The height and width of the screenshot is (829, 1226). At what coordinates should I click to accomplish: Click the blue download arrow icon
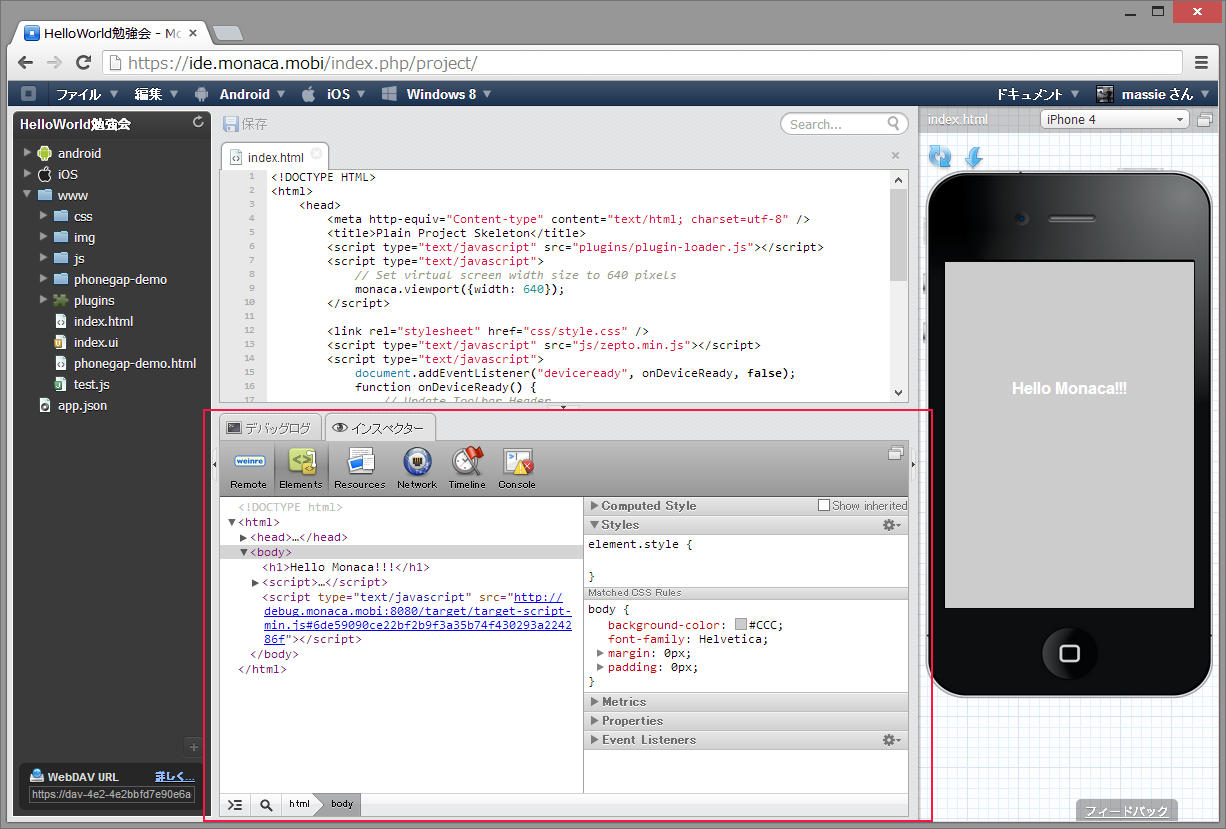click(x=973, y=157)
